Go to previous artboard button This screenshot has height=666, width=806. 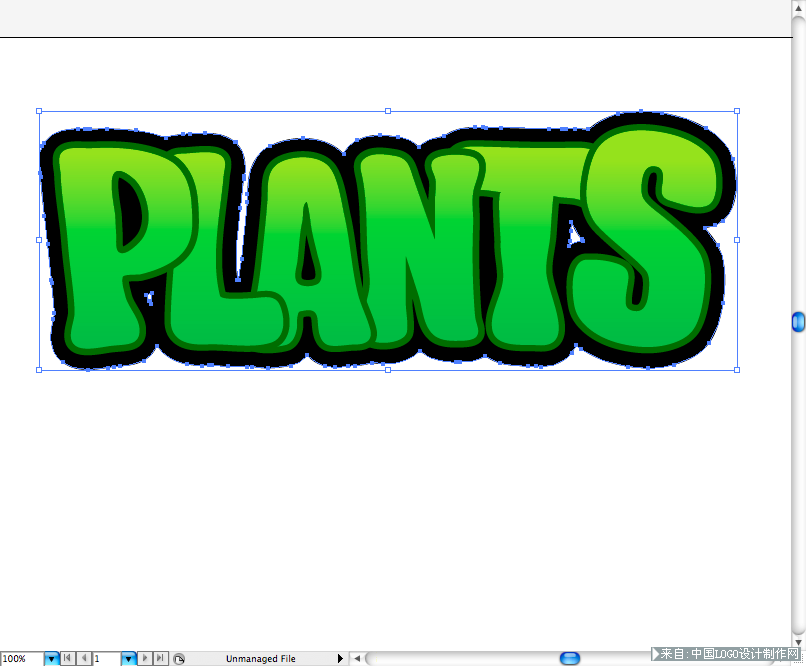coord(84,658)
